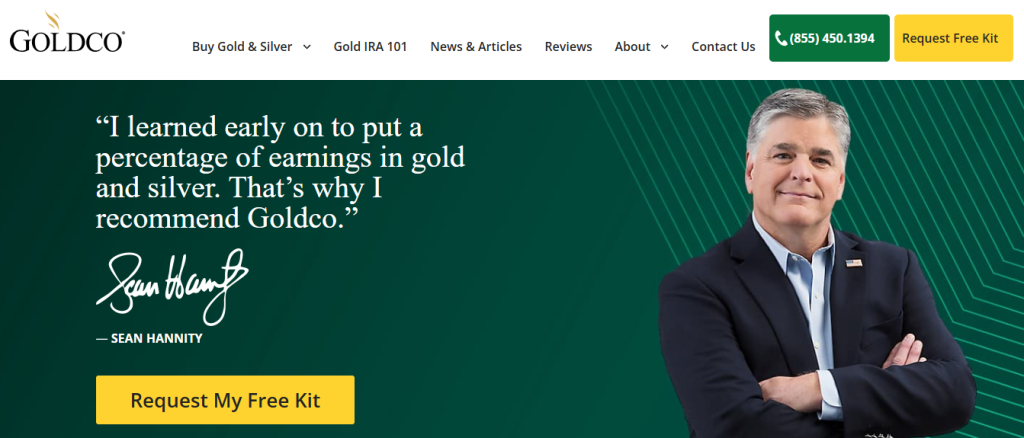Go to Gold IRA 101 page
Screen dimensions: 1024x438
point(370,47)
